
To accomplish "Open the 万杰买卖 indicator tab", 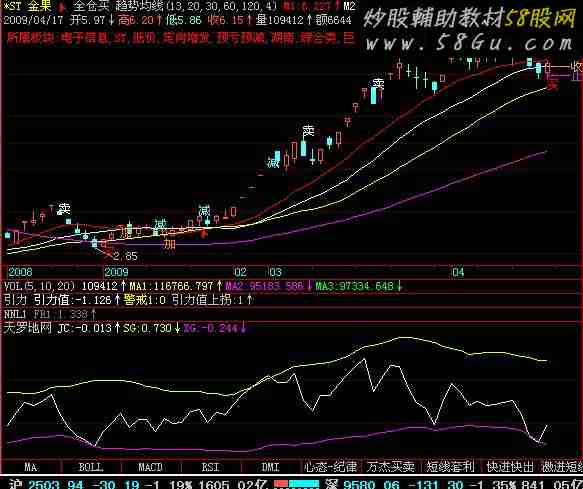I will tap(390, 467).
